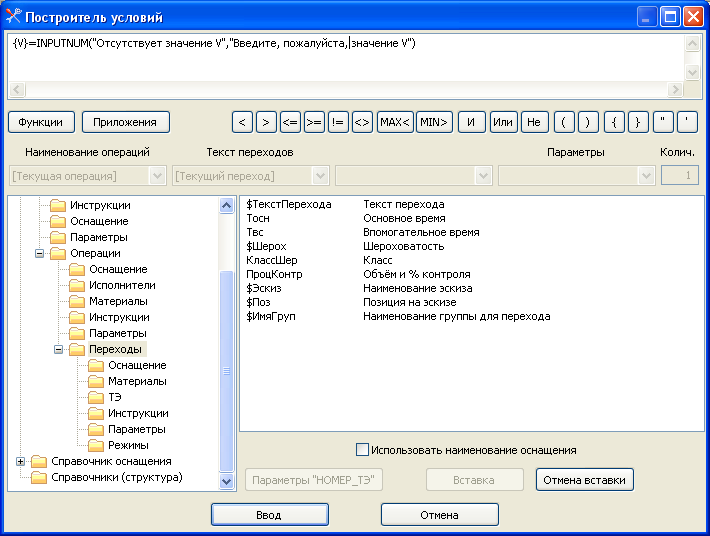710x536 pixels.
Task: Click the != not-equal operator button
Action: click(338, 122)
